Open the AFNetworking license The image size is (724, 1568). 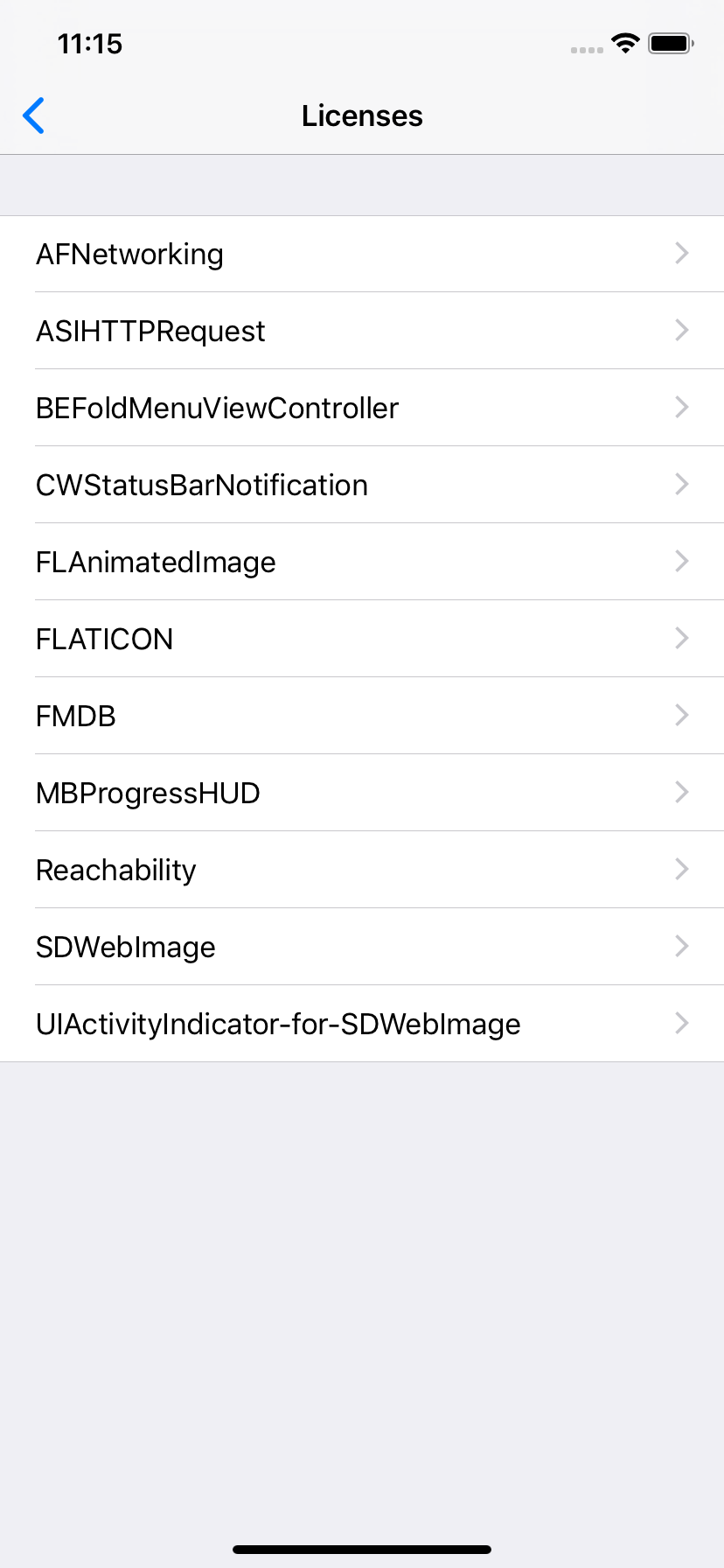[129, 255]
